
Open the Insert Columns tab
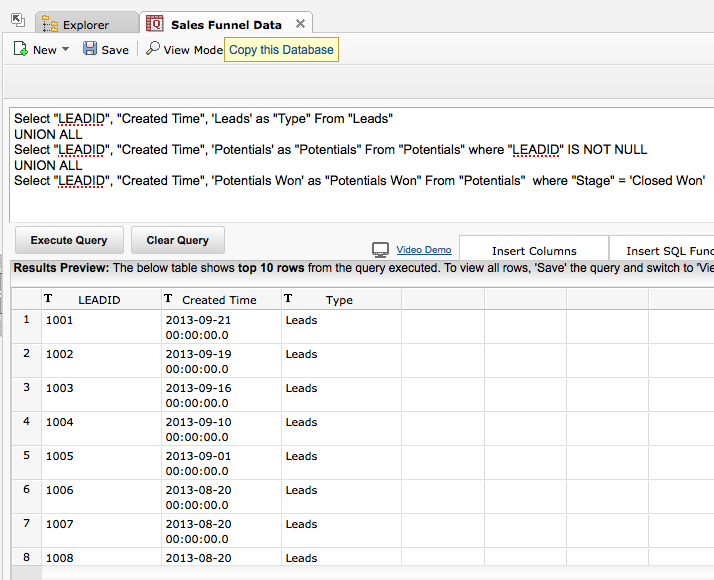(534, 251)
